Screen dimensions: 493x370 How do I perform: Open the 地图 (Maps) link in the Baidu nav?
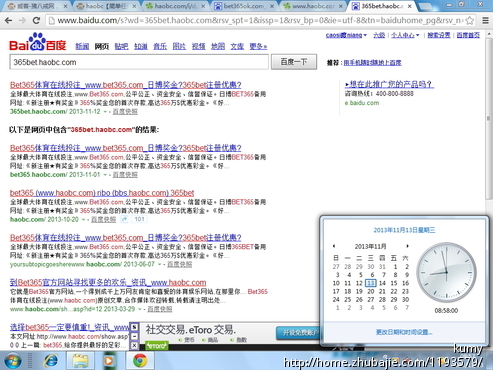(218, 46)
